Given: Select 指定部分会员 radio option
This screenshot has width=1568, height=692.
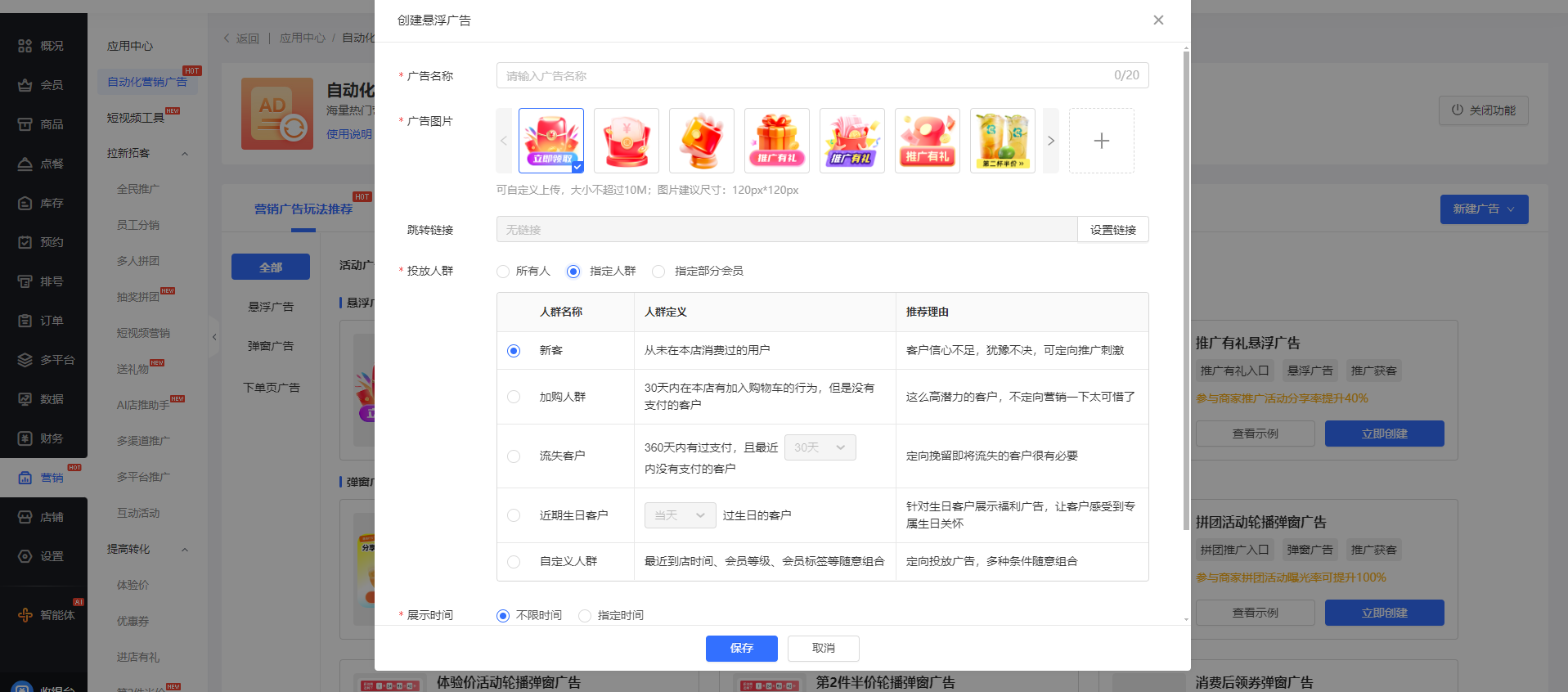Looking at the screenshot, I should (x=658, y=272).
